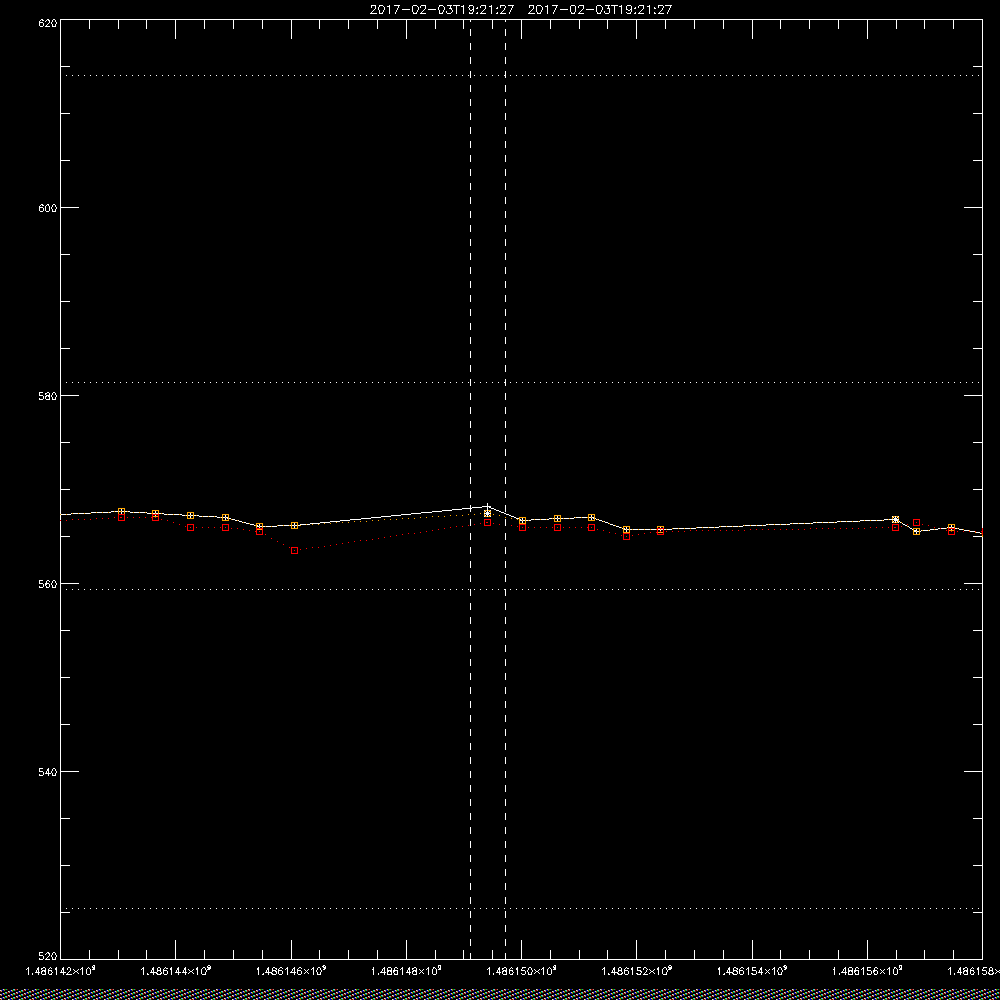Screen dimensions: 1000x1000
Task: Click the 1.486144×10⁹ x-axis label
Action: tap(176, 971)
